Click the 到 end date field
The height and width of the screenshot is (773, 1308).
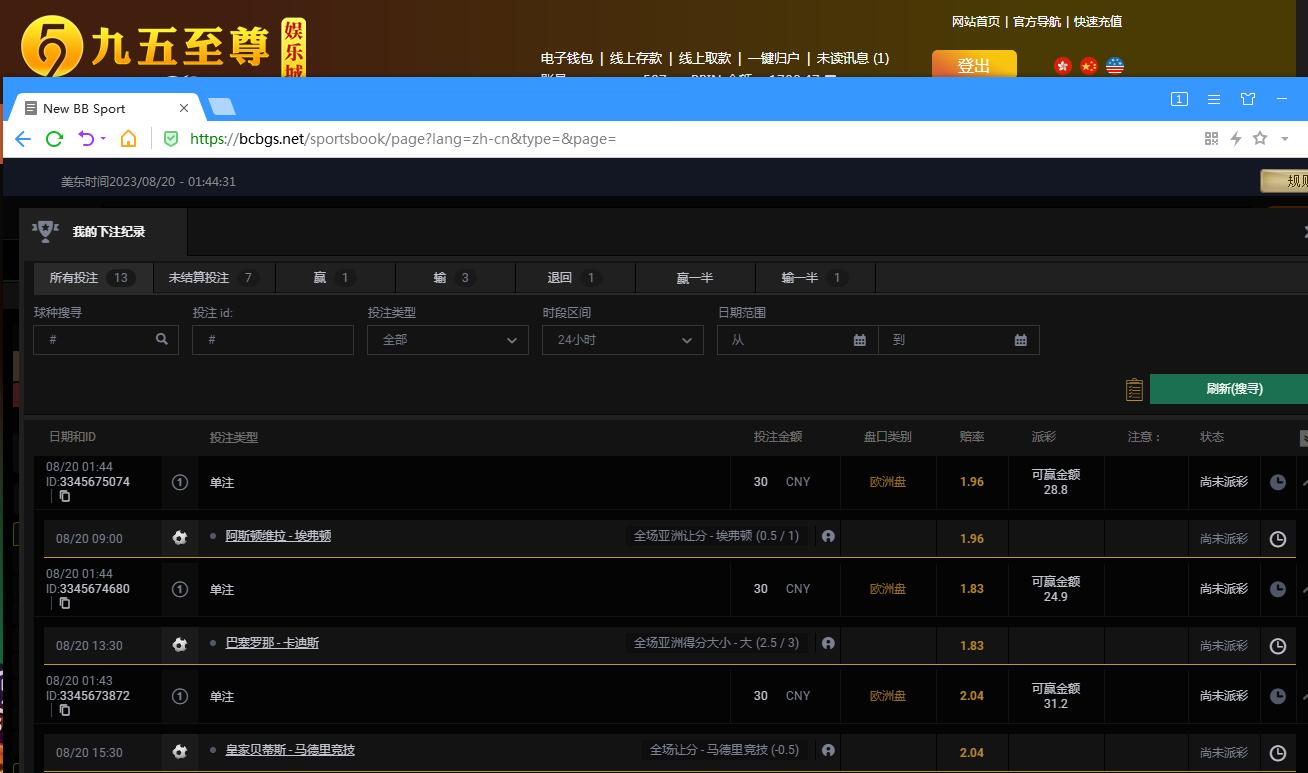[959, 340]
